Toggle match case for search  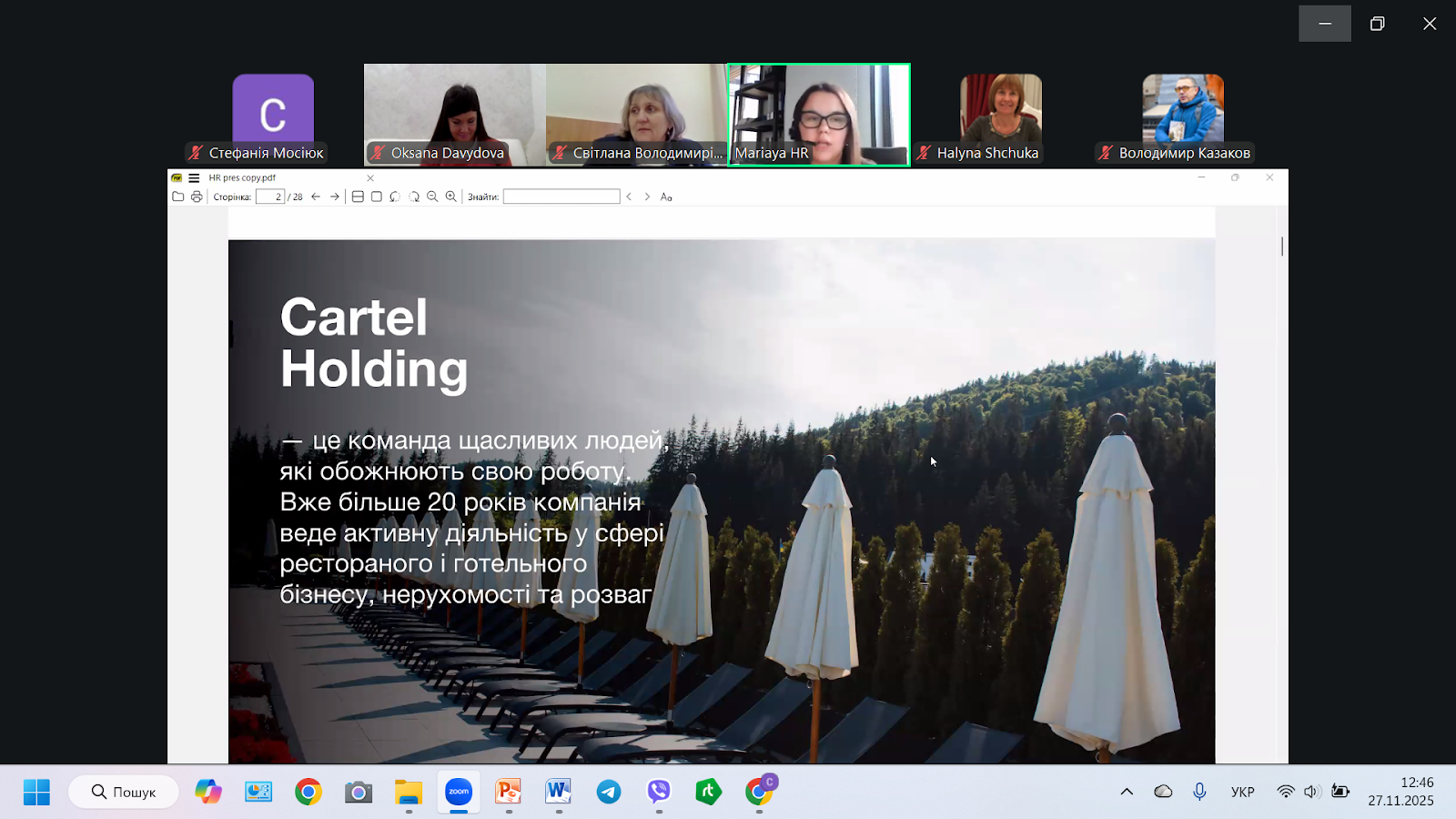[666, 197]
